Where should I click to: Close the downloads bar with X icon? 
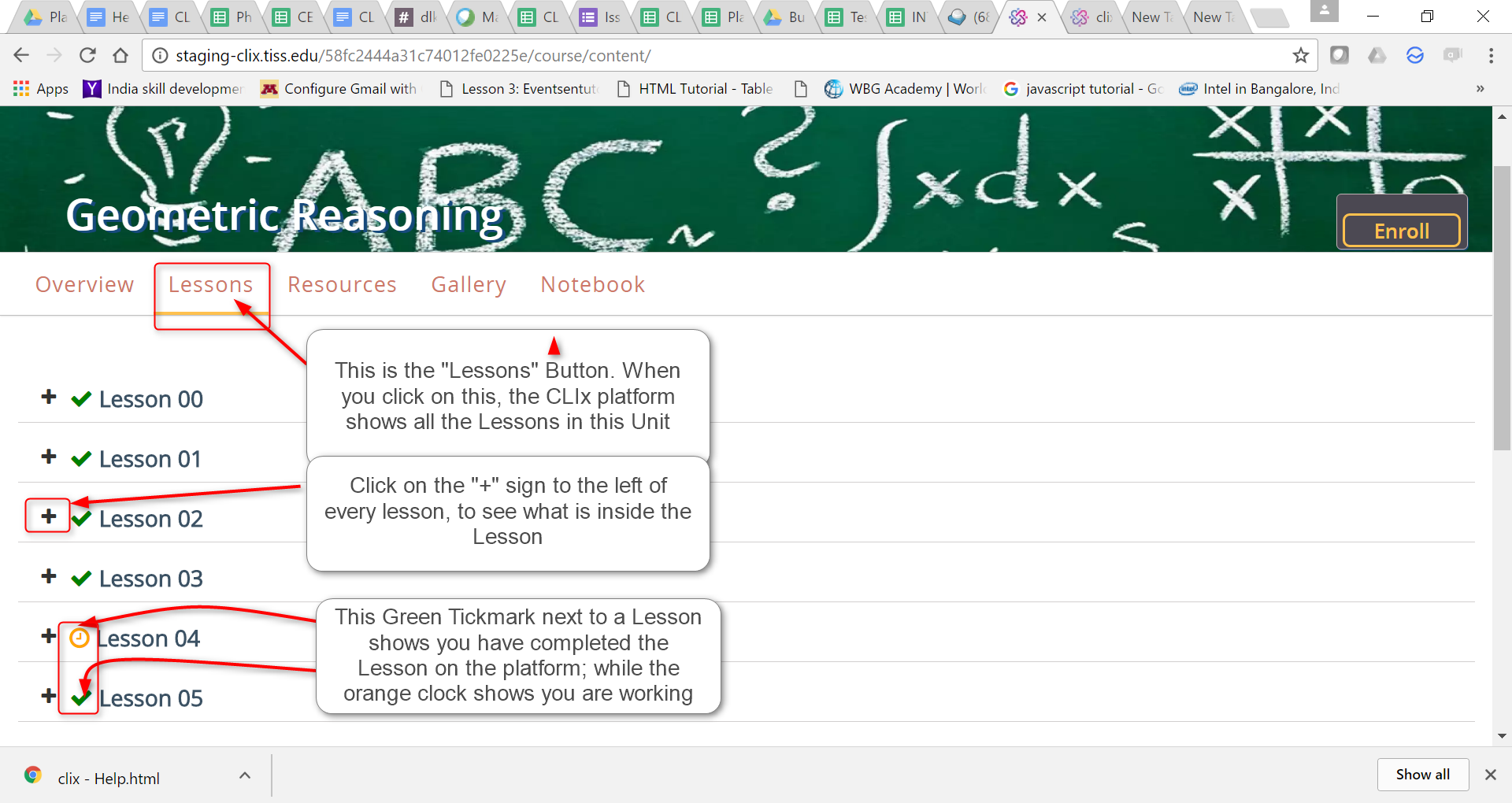(x=1490, y=775)
